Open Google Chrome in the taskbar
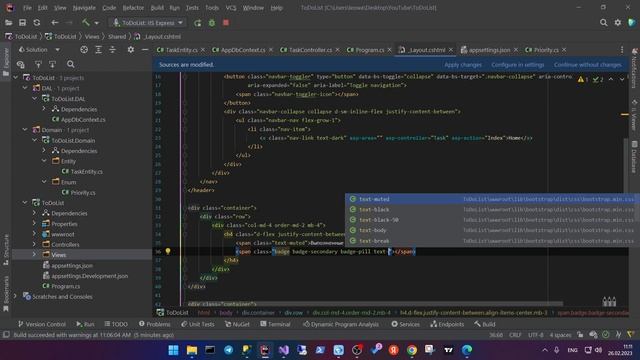640x360 pixels. click(412, 350)
